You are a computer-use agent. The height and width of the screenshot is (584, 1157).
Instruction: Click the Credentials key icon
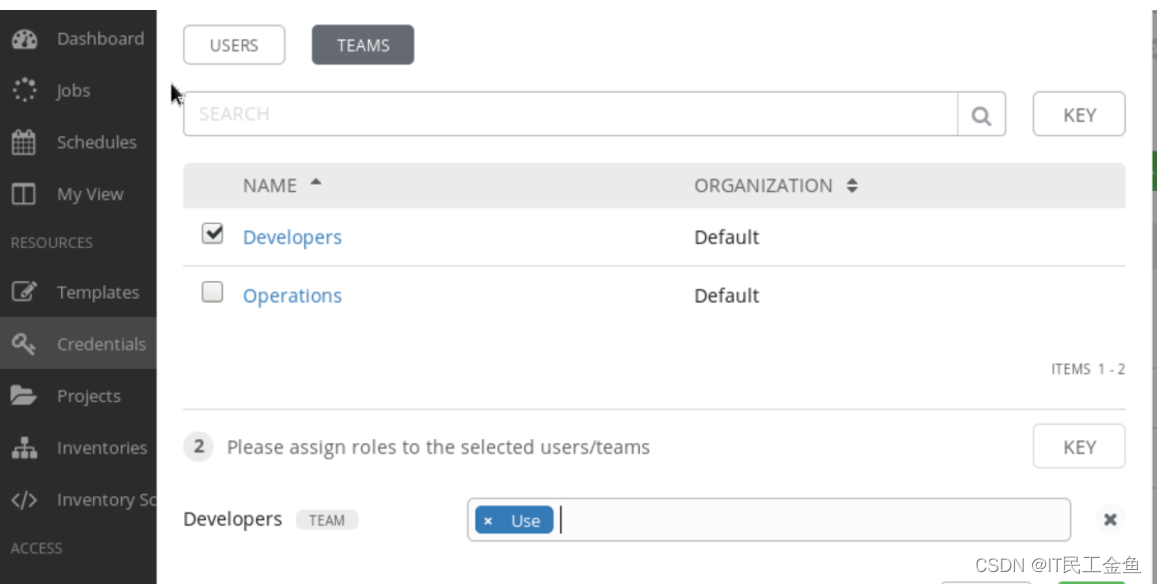coord(24,345)
